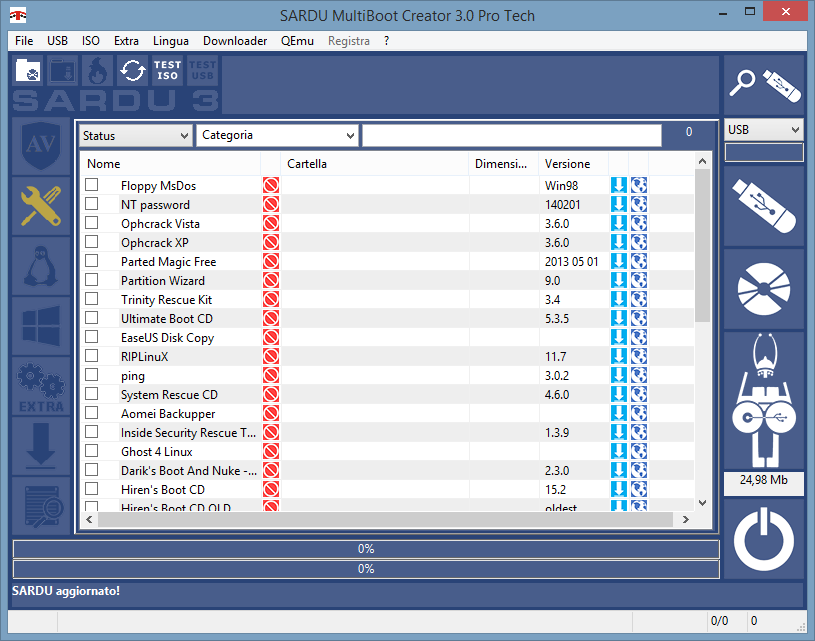The height and width of the screenshot is (641, 815).
Task: Sort list by Nome column header
Action: click(170, 164)
